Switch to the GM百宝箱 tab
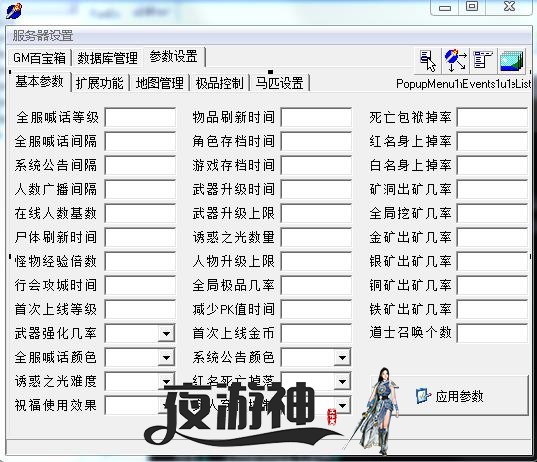Image resolution: width=537 pixels, height=462 pixels. coord(39,58)
